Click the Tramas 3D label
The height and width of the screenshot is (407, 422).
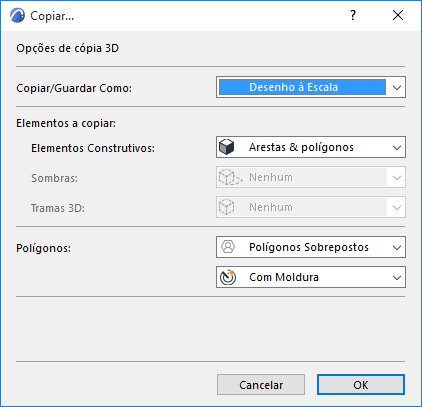click(58, 208)
